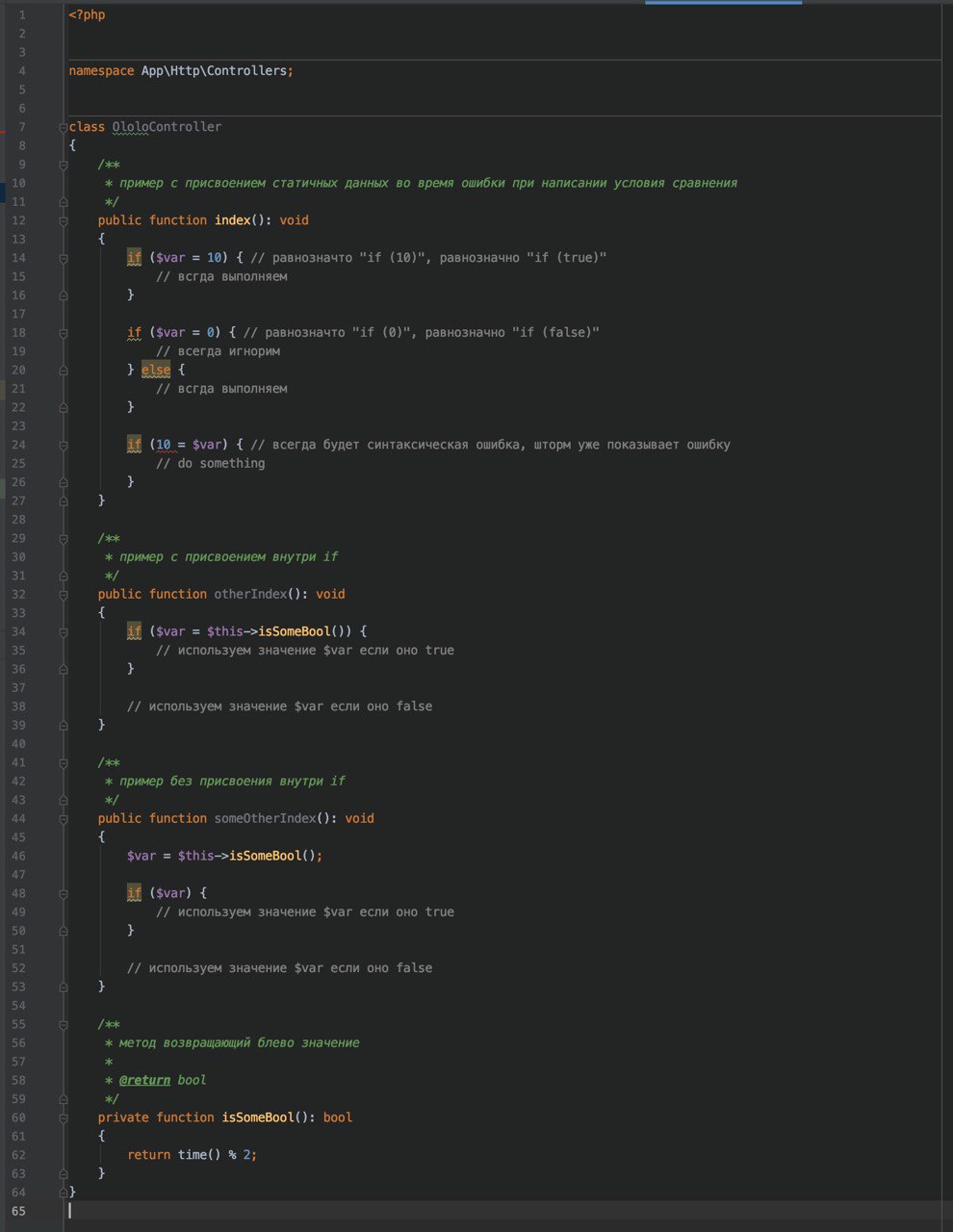This screenshot has height=1232, width=953.
Task: Click line number 1 in the gutter
Action: point(22,14)
